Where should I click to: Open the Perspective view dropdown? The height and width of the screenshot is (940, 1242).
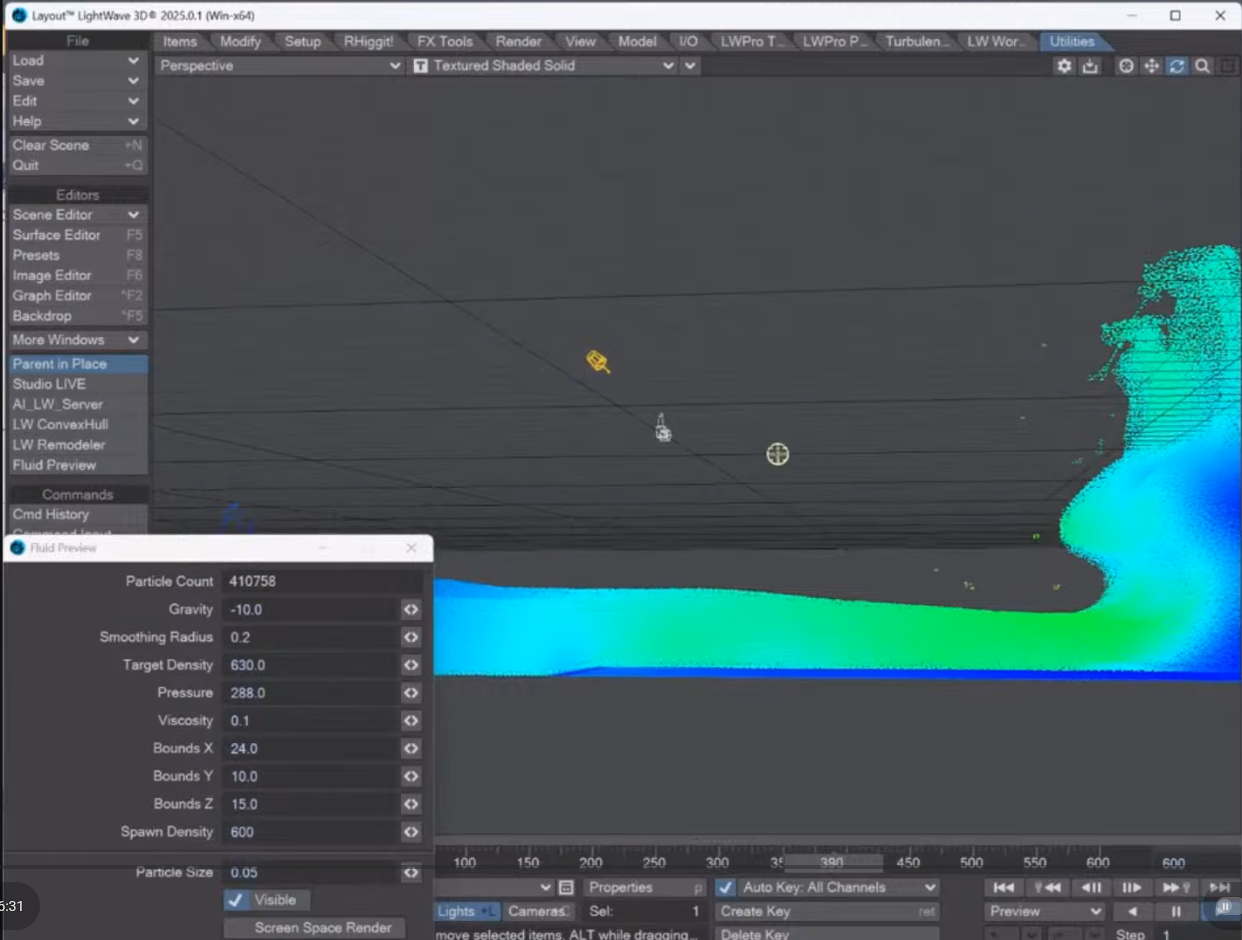[280, 65]
